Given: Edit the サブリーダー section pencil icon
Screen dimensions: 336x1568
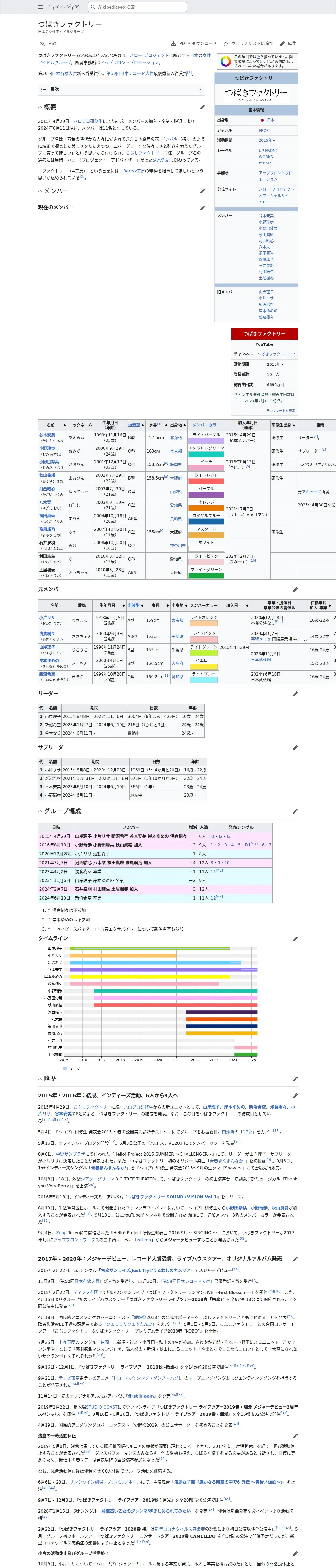Looking at the screenshot, I should 295,747.
